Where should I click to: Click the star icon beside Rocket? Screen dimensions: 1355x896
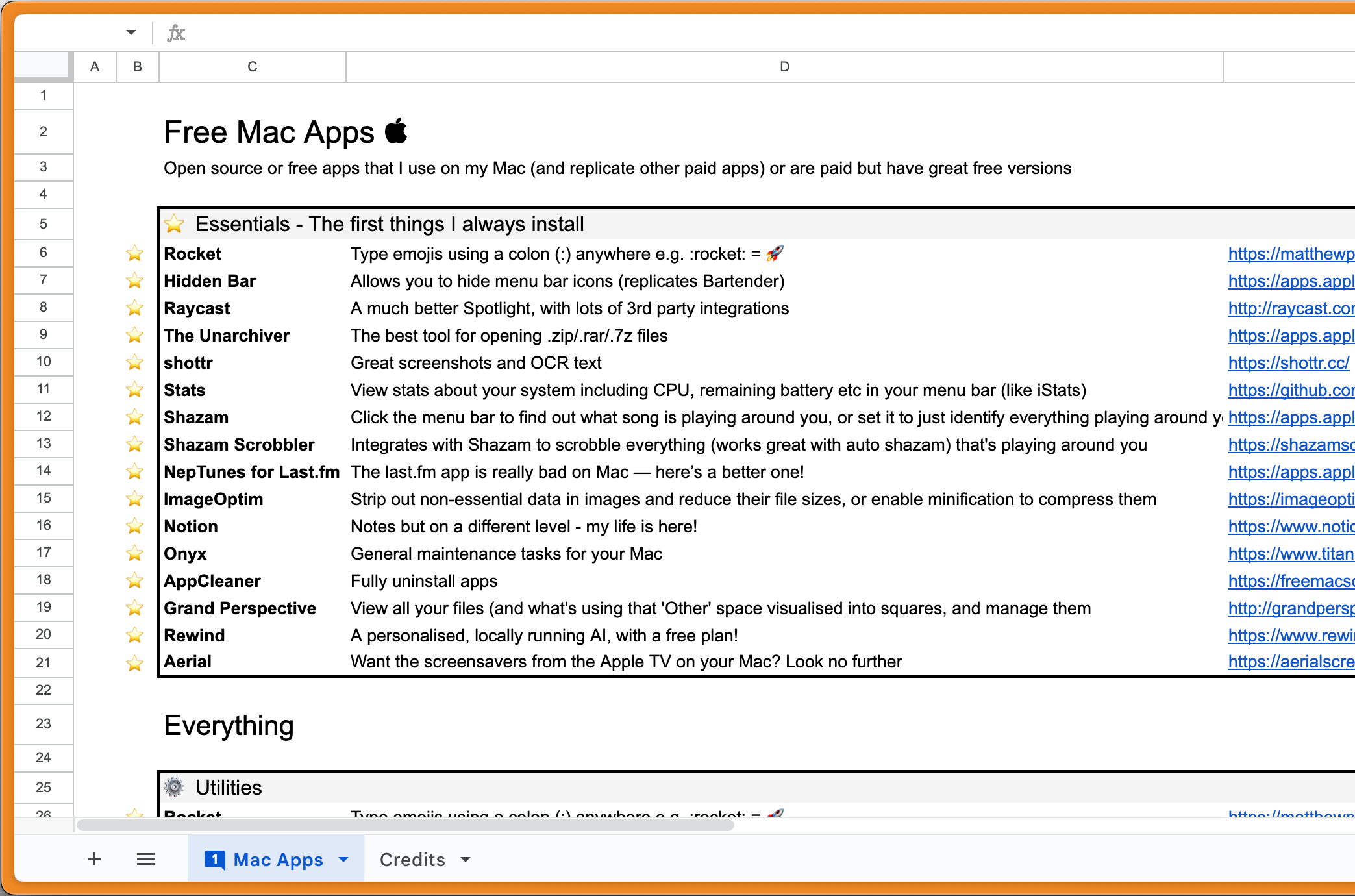tap(135, 253)
